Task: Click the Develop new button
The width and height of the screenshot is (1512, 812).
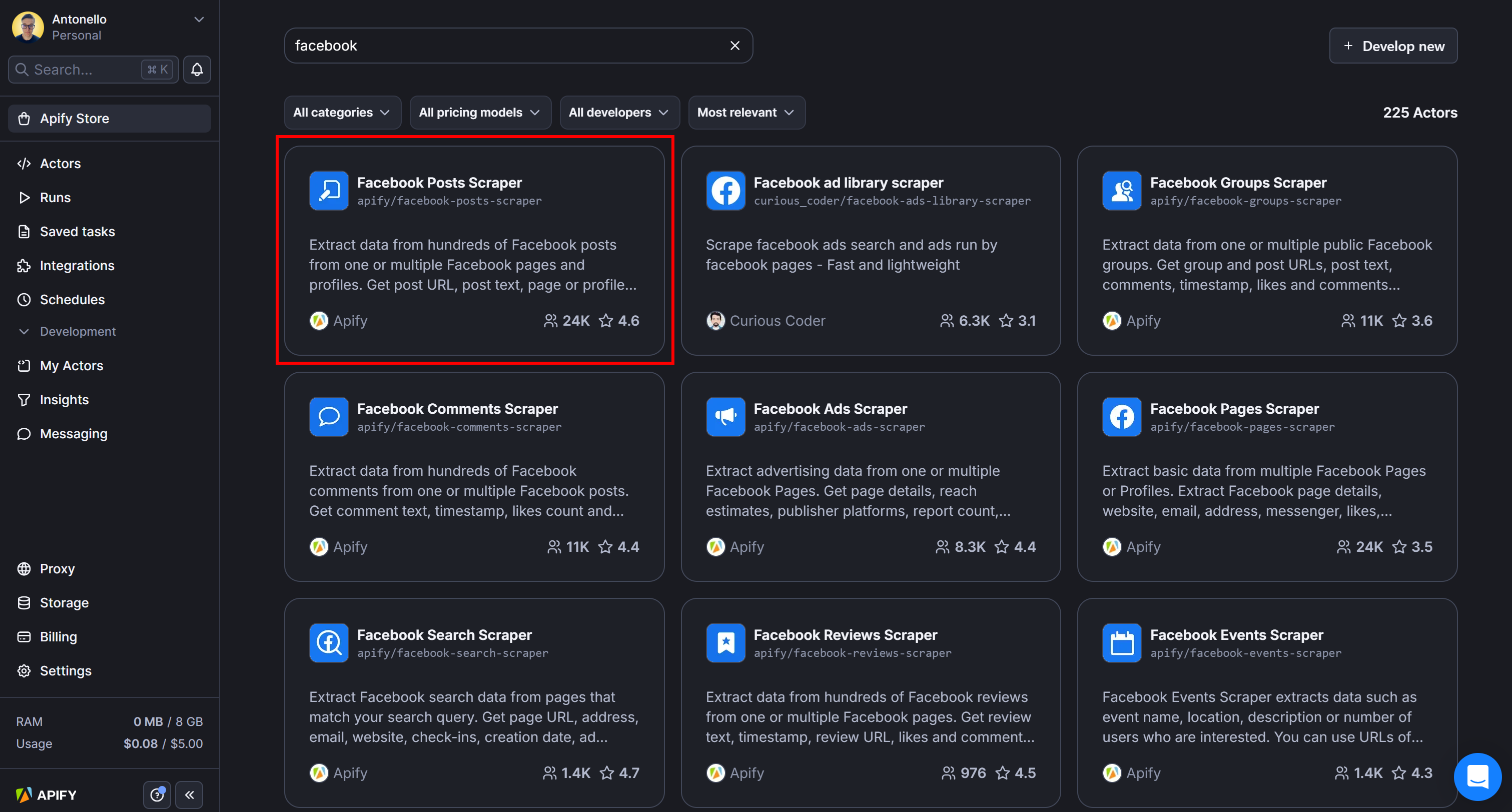Action: coord(1393,45)
